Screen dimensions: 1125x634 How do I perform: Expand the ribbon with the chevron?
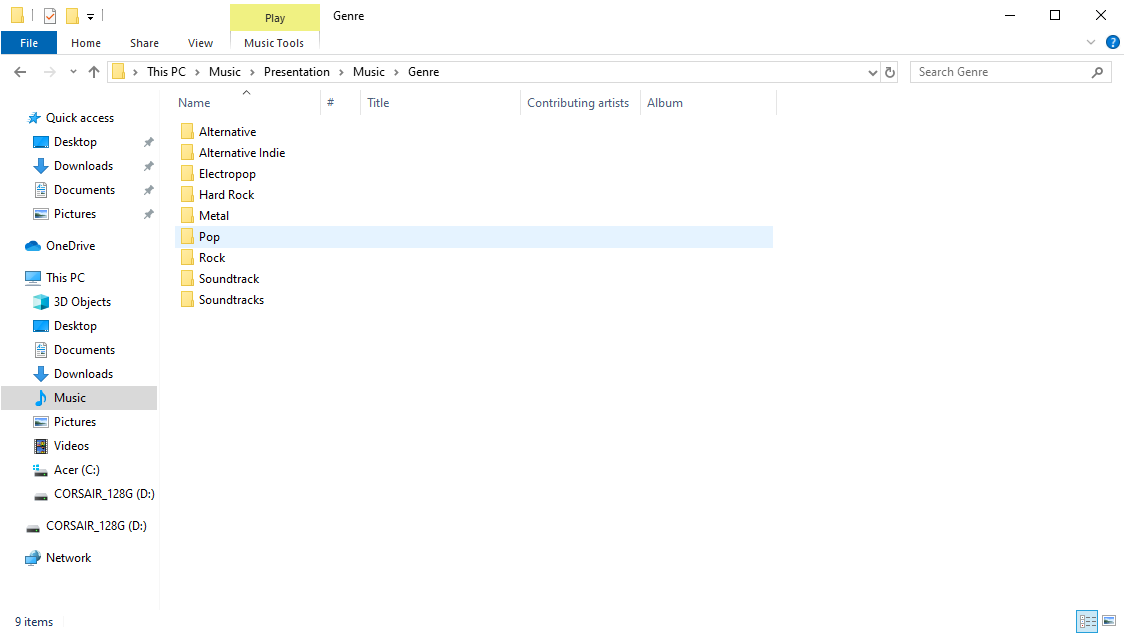1091,42
